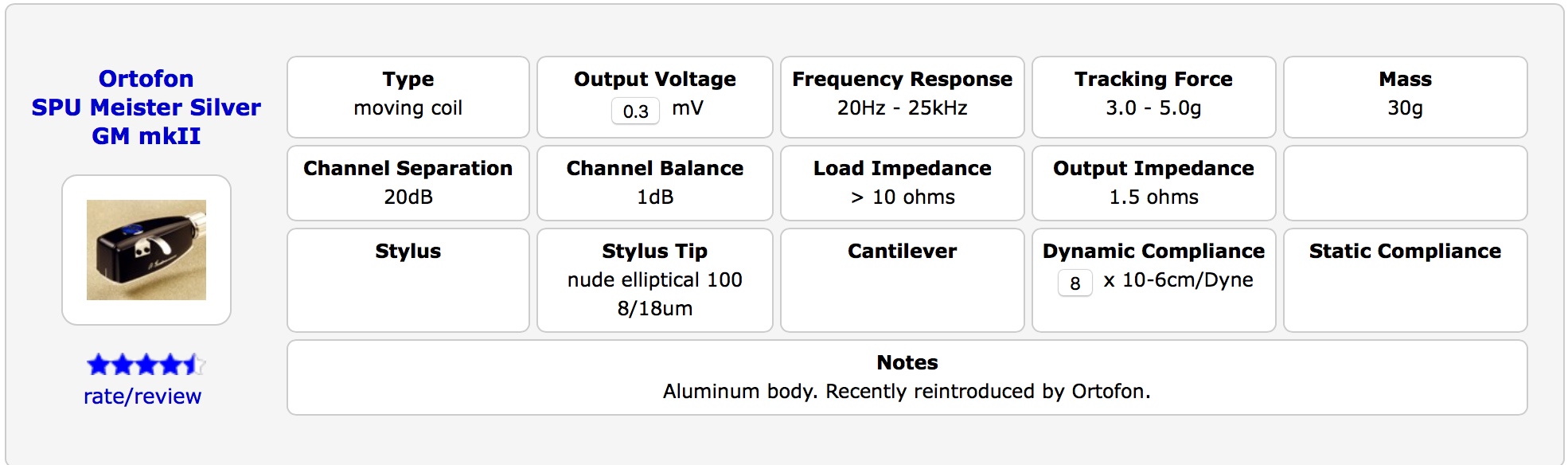This screenshot has height=465, width=1568.
Task: Click the Output Voltage heading label
Action: pyautogui.click(x=654, y=79)
